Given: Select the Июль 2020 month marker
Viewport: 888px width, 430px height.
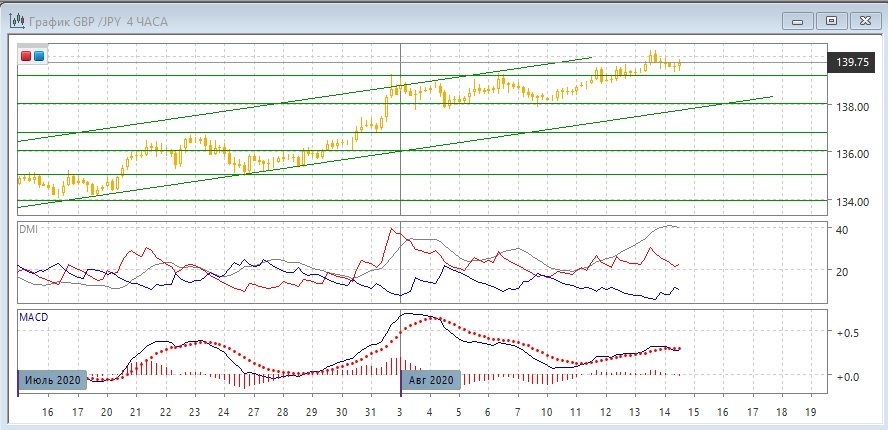Looking at the screenshot, I should click(52, 380).
